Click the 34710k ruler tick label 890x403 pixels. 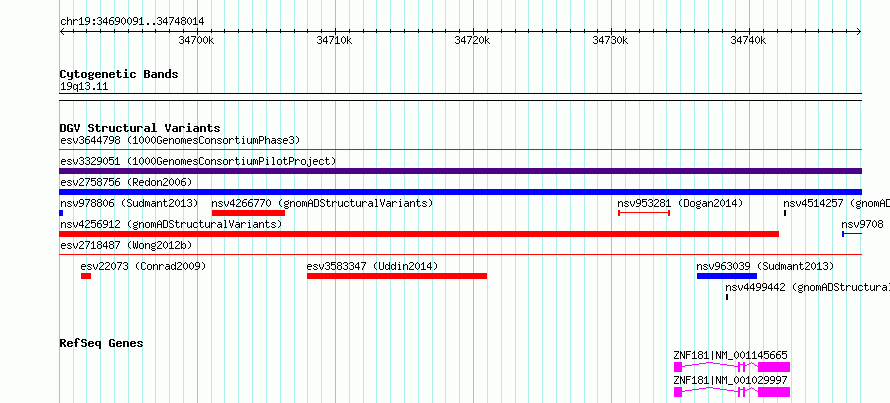(334, 40)
